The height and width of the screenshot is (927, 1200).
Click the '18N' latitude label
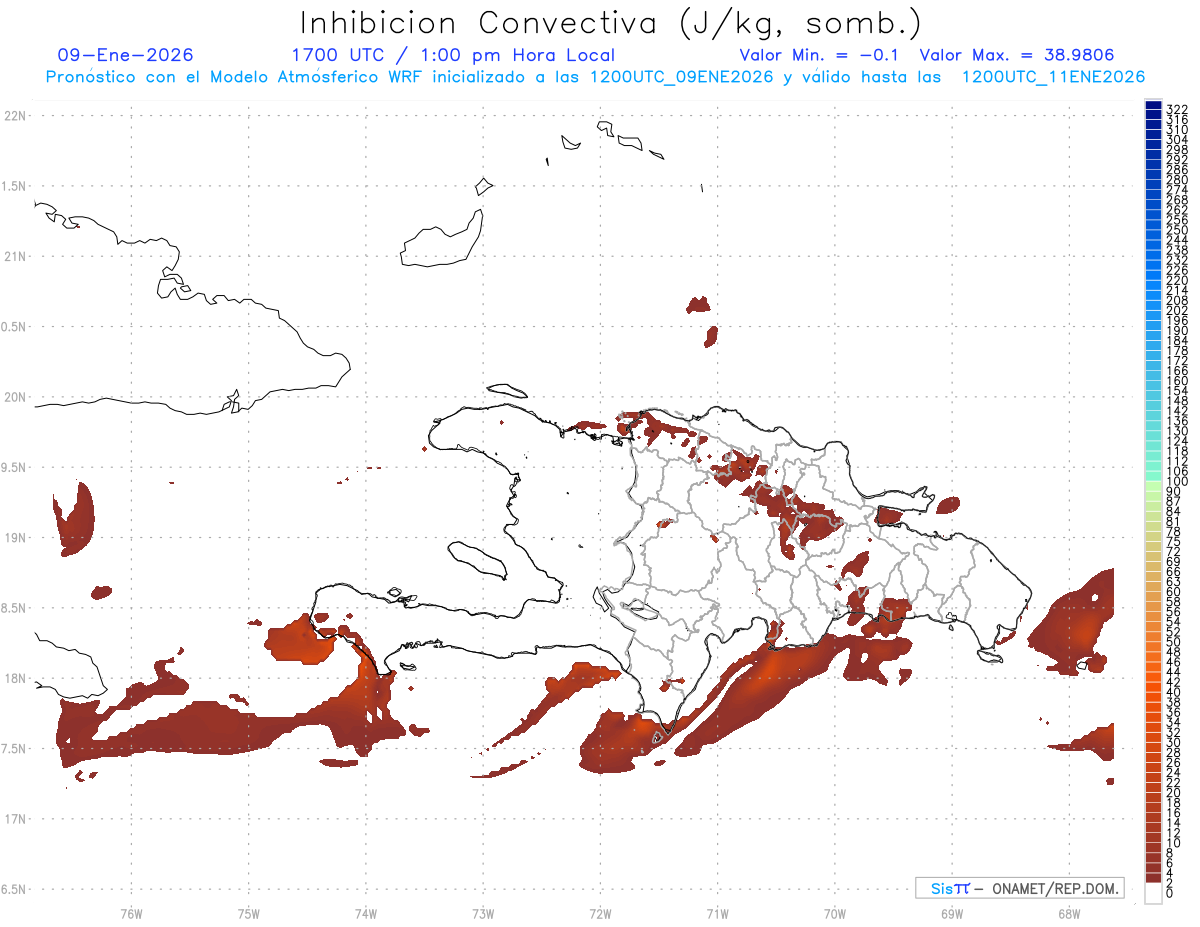click(x=14, y=679)
